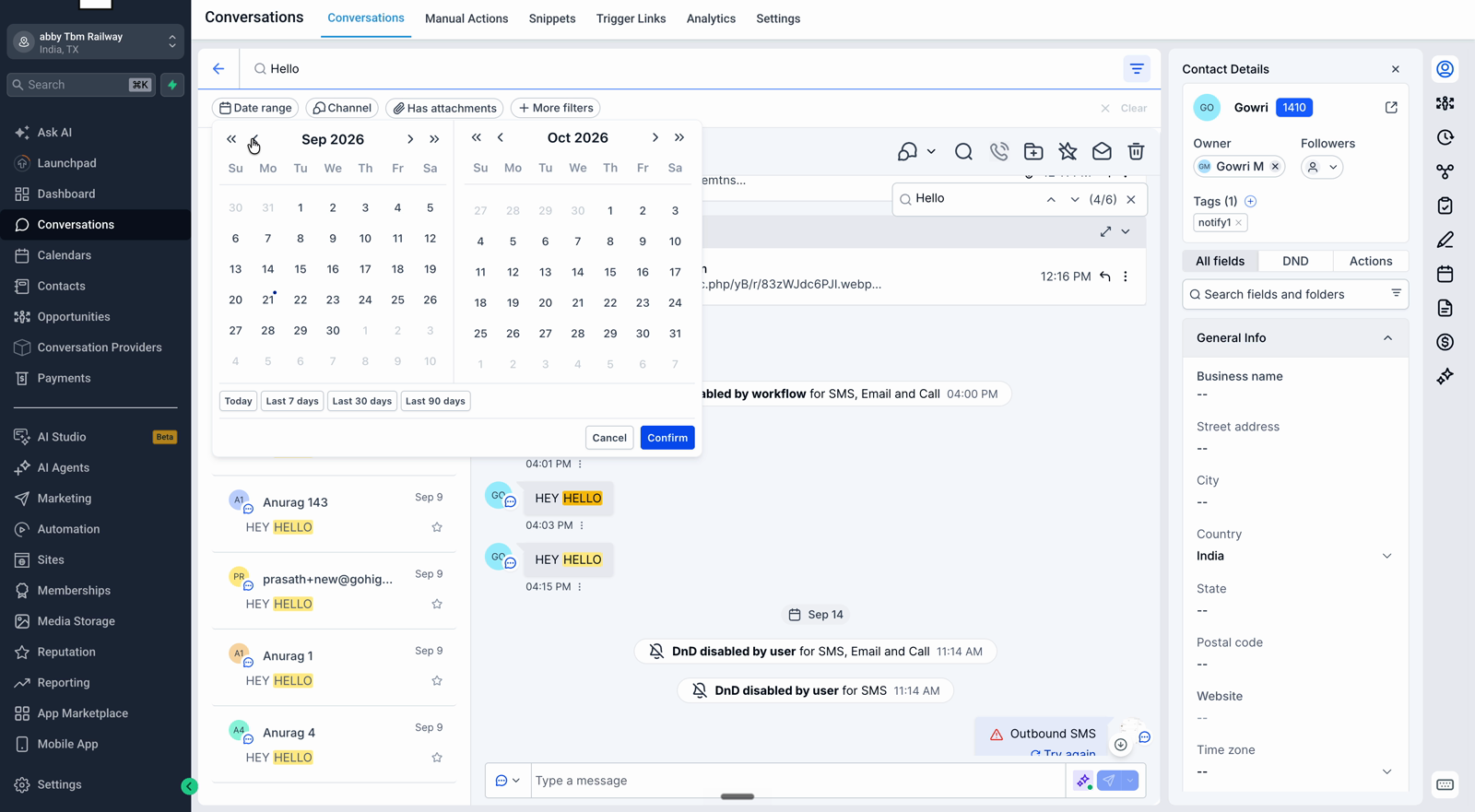Jump to previous search match
The width and height of the screenshot is (1475, 812).
(1051, 199)
